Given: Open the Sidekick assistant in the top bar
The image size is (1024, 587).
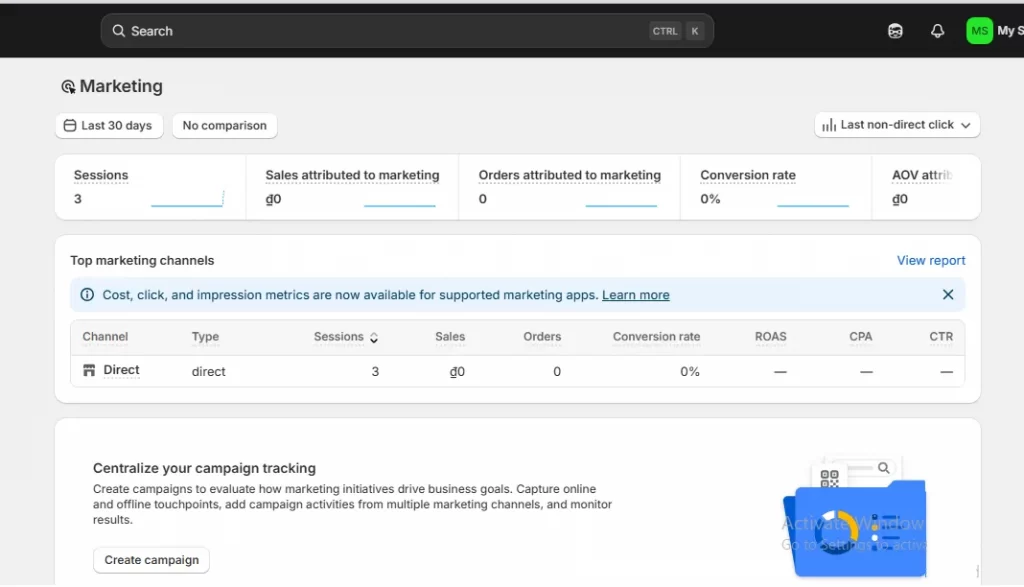Looking at the screenshot, I should point(895,30).
